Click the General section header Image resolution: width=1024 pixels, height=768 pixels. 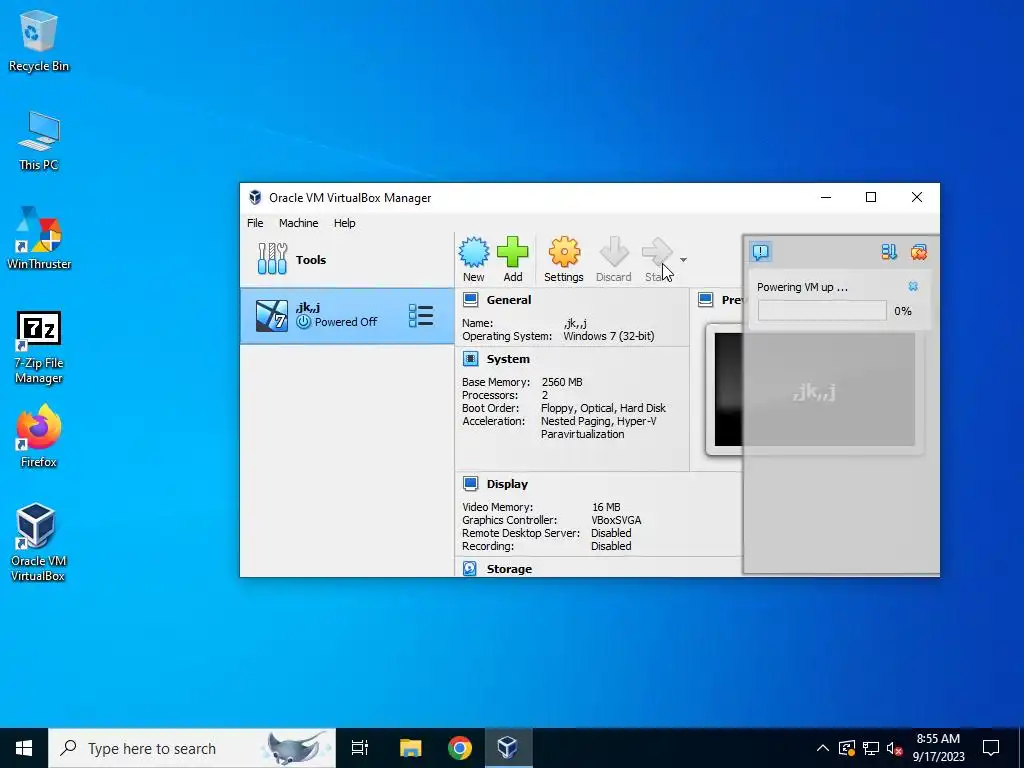point(509,300)
